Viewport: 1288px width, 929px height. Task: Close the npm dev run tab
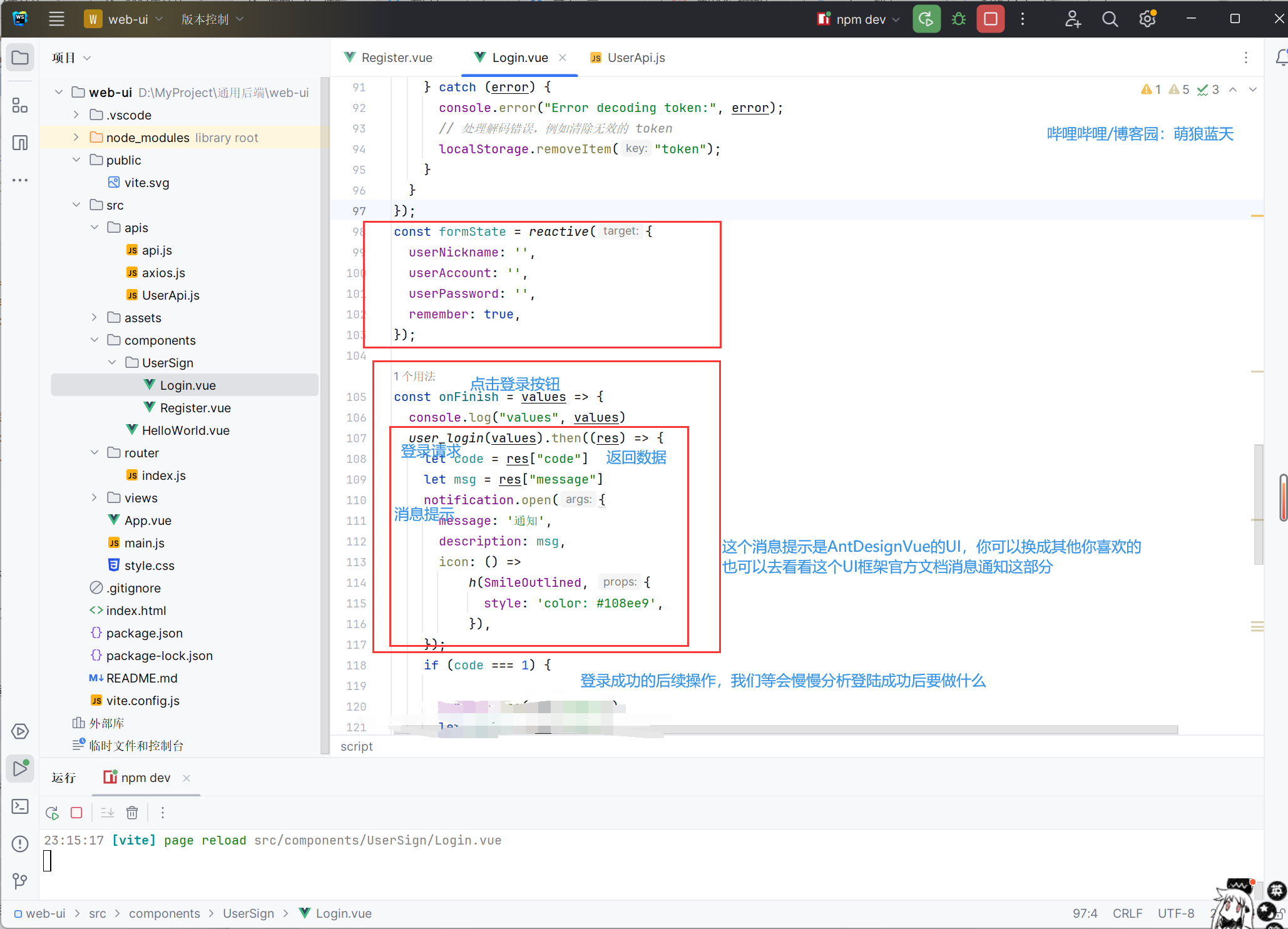pos(187,778)
